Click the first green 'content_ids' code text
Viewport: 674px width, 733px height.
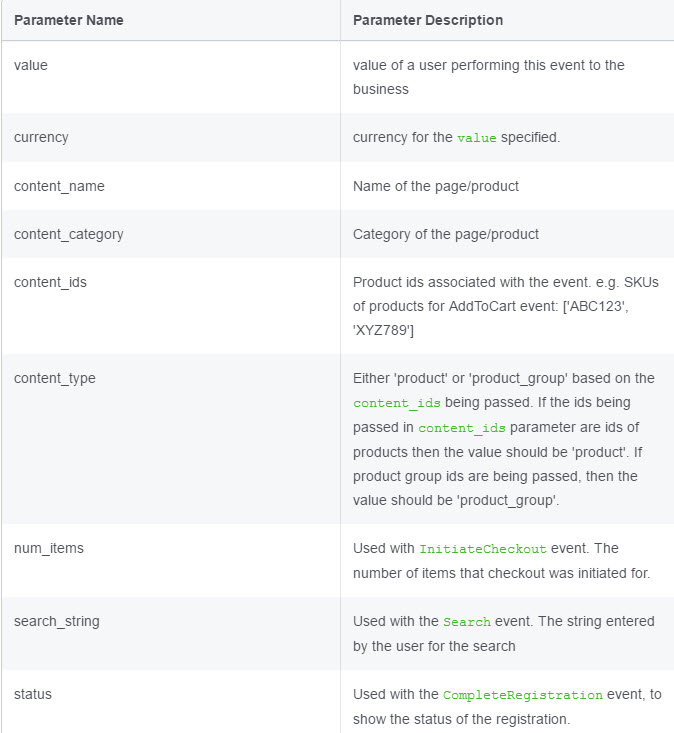(x=397, y=403)
